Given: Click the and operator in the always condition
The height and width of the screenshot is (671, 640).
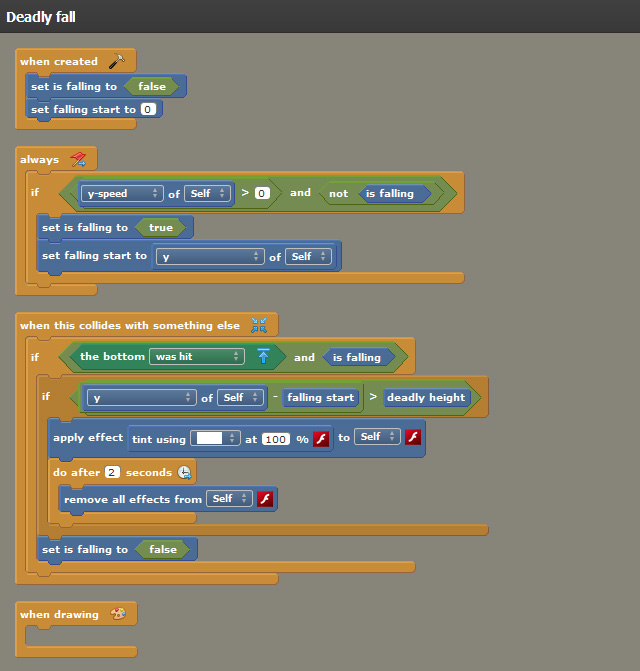Looking at the screenshot, I should [300, 193].
